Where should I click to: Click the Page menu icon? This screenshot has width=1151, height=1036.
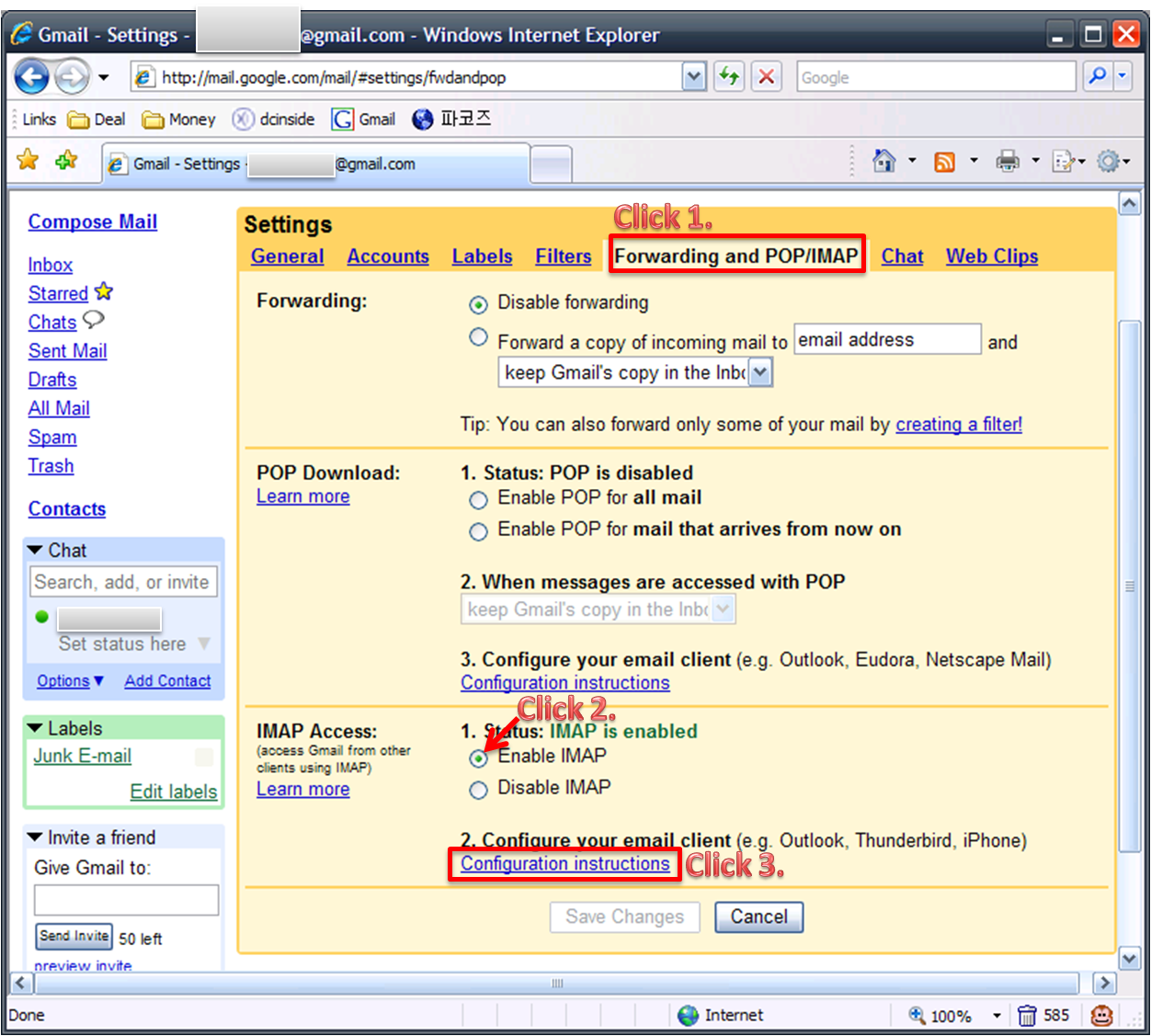coord(1064,163)
